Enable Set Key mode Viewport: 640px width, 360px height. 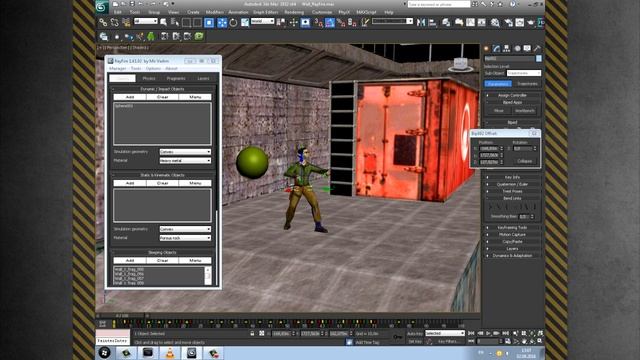tap(415, 341)
